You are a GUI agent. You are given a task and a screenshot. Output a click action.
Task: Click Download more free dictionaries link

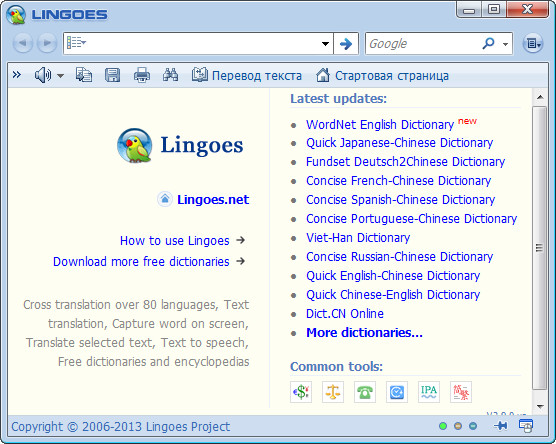pyautogui.click(x=141, y=261)
